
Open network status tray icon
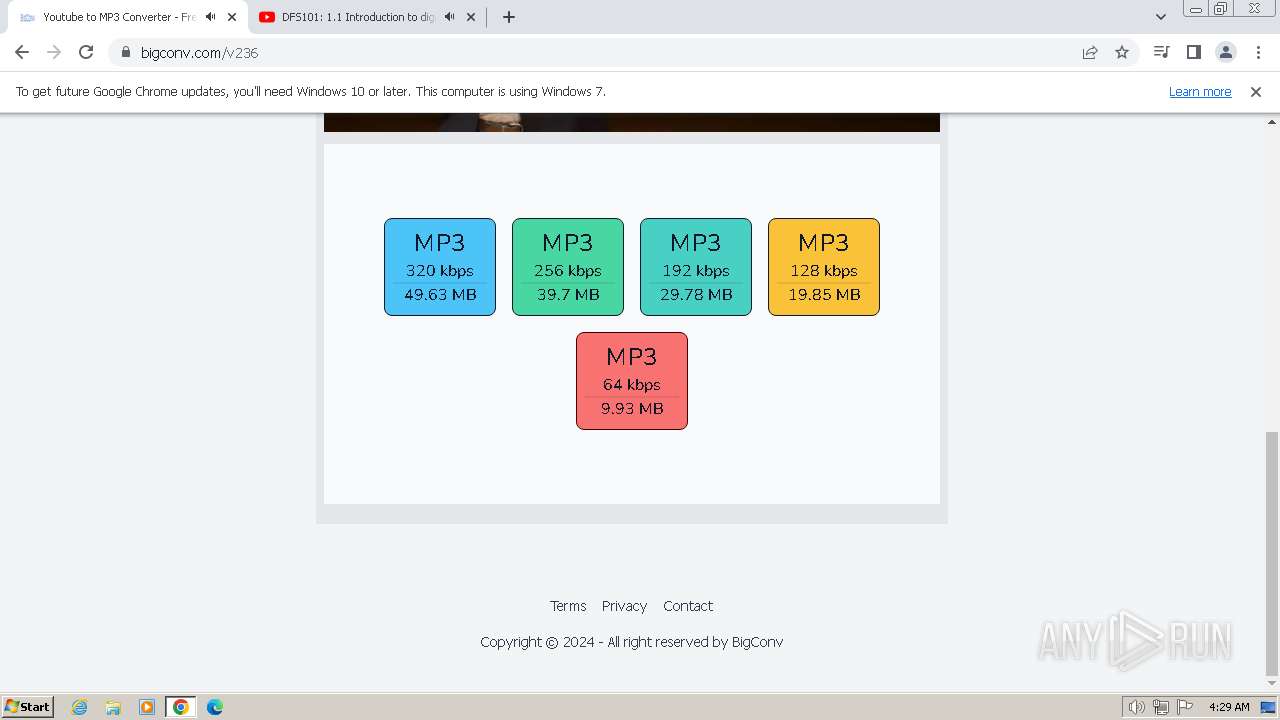[x=1161, y=707]
